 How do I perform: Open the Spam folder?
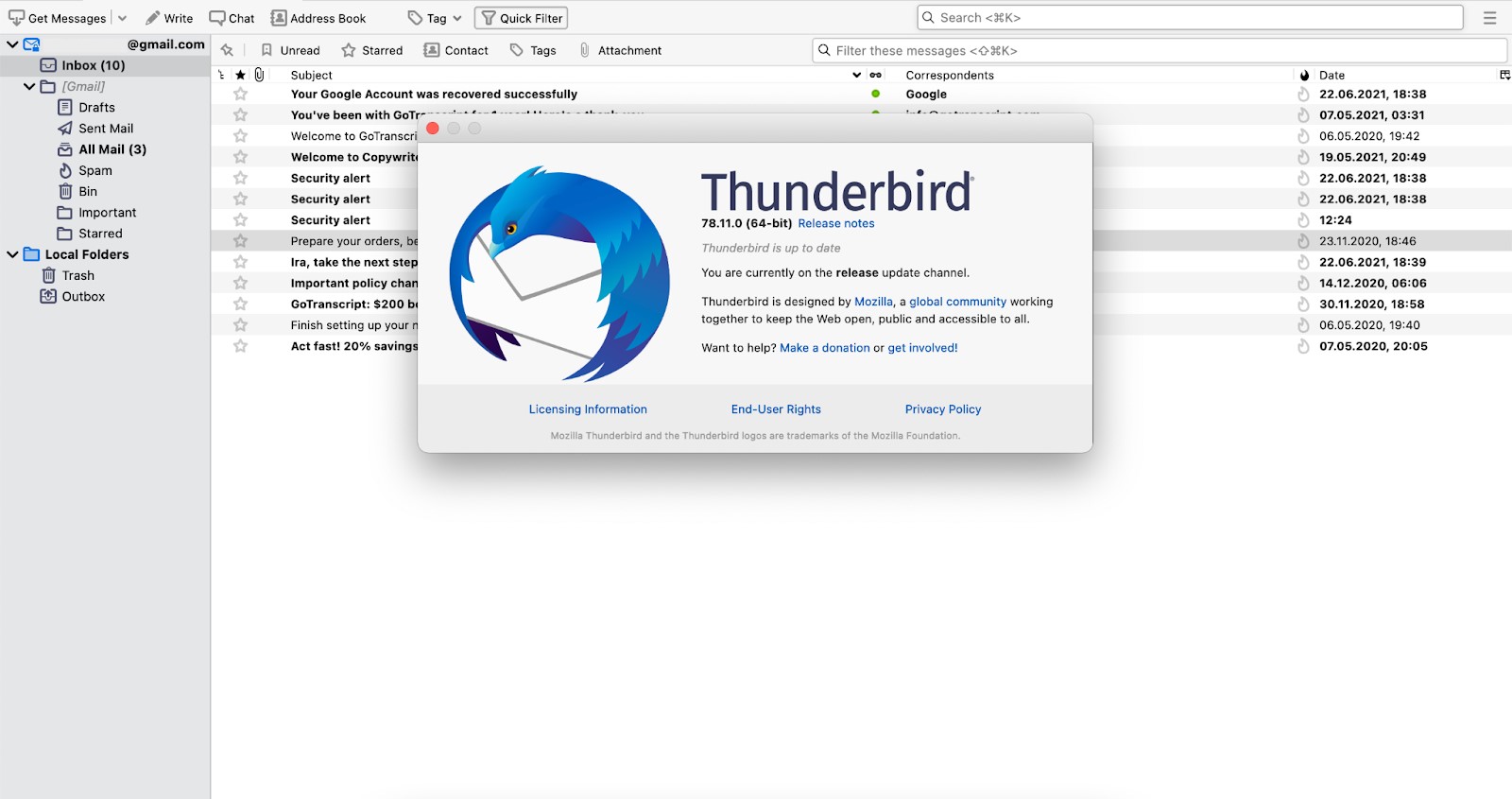point(94,170)
